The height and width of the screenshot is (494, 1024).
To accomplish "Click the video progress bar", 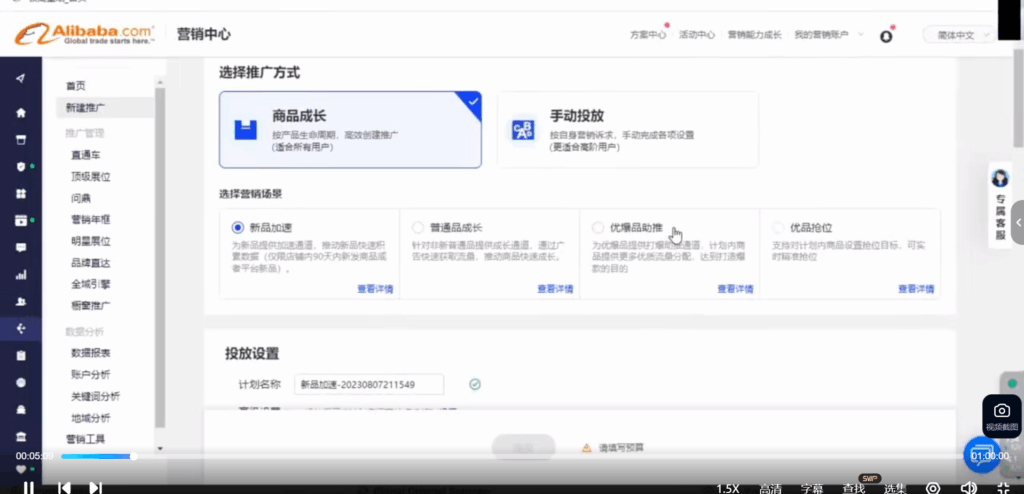I will [500, 456].
